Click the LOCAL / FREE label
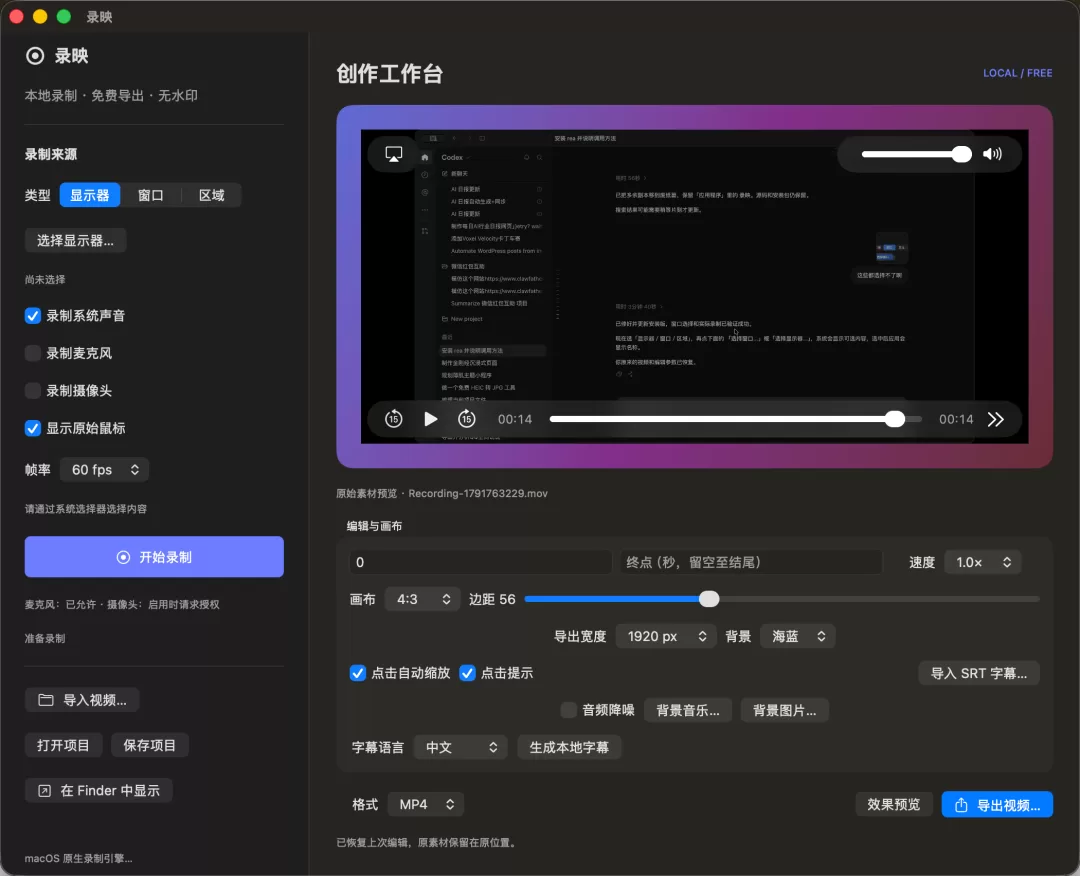 click(1017, 73)
